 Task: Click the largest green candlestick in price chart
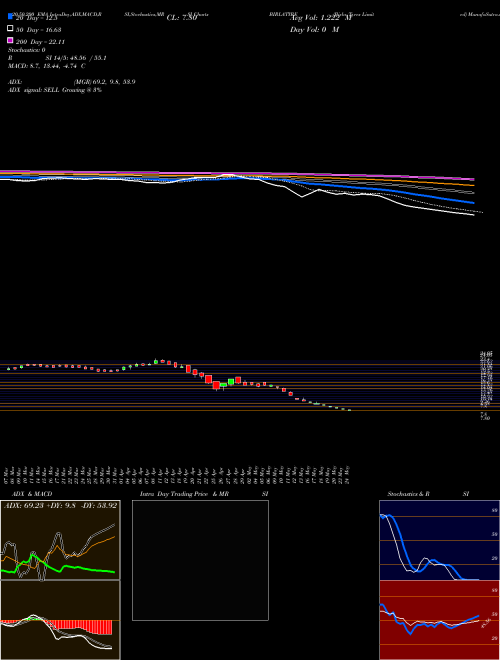pyautogui.click(x=231, y=382)
